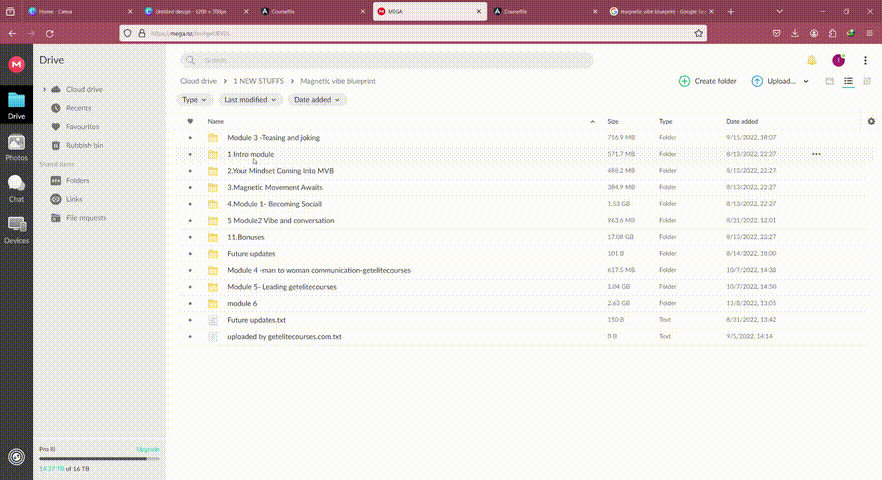
Task: Click the Create folder button
Action: pyautogui.click(x=708, y=81)
